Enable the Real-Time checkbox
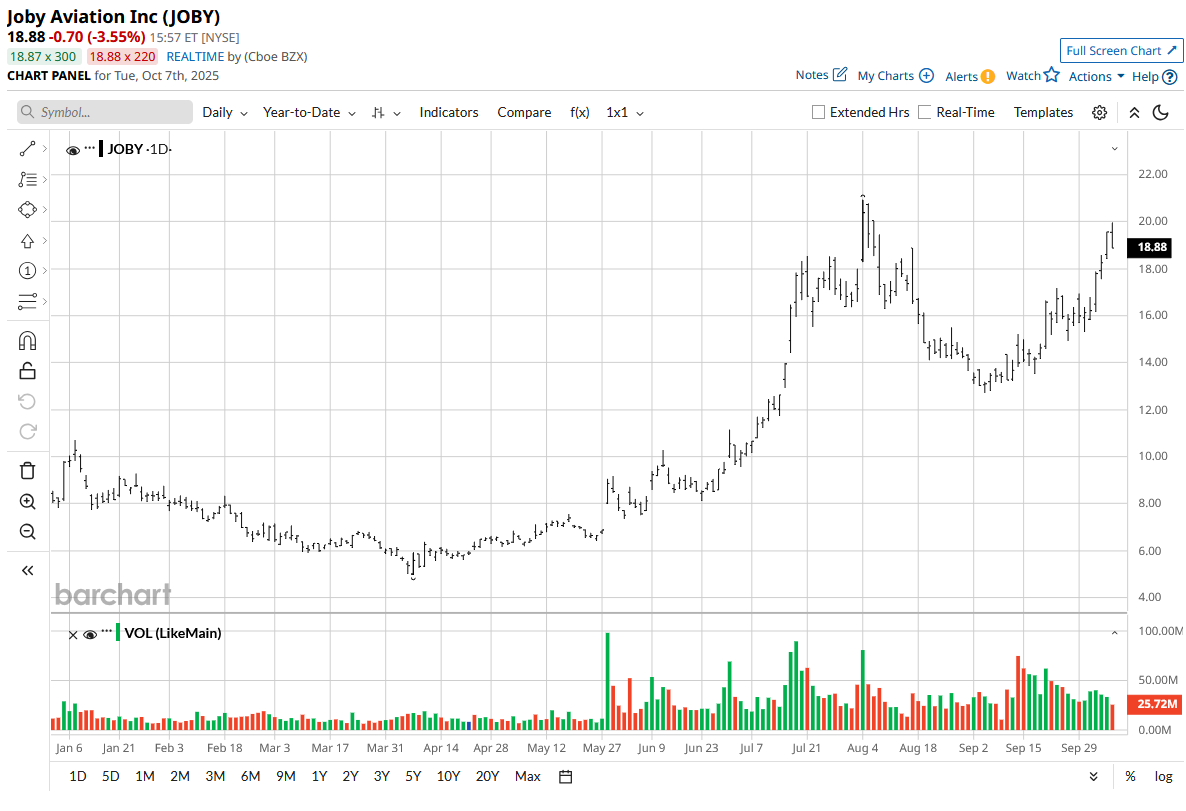This screenshot has width=1186, height=811. [924, 112]
